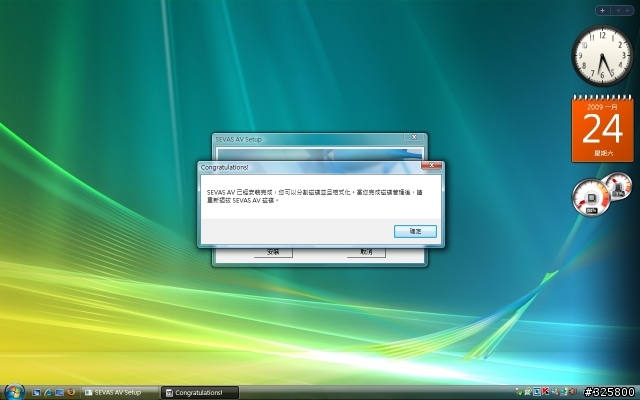
Task: Click the SEVAS AV Setup title text
Action: (x=239, y=139)
